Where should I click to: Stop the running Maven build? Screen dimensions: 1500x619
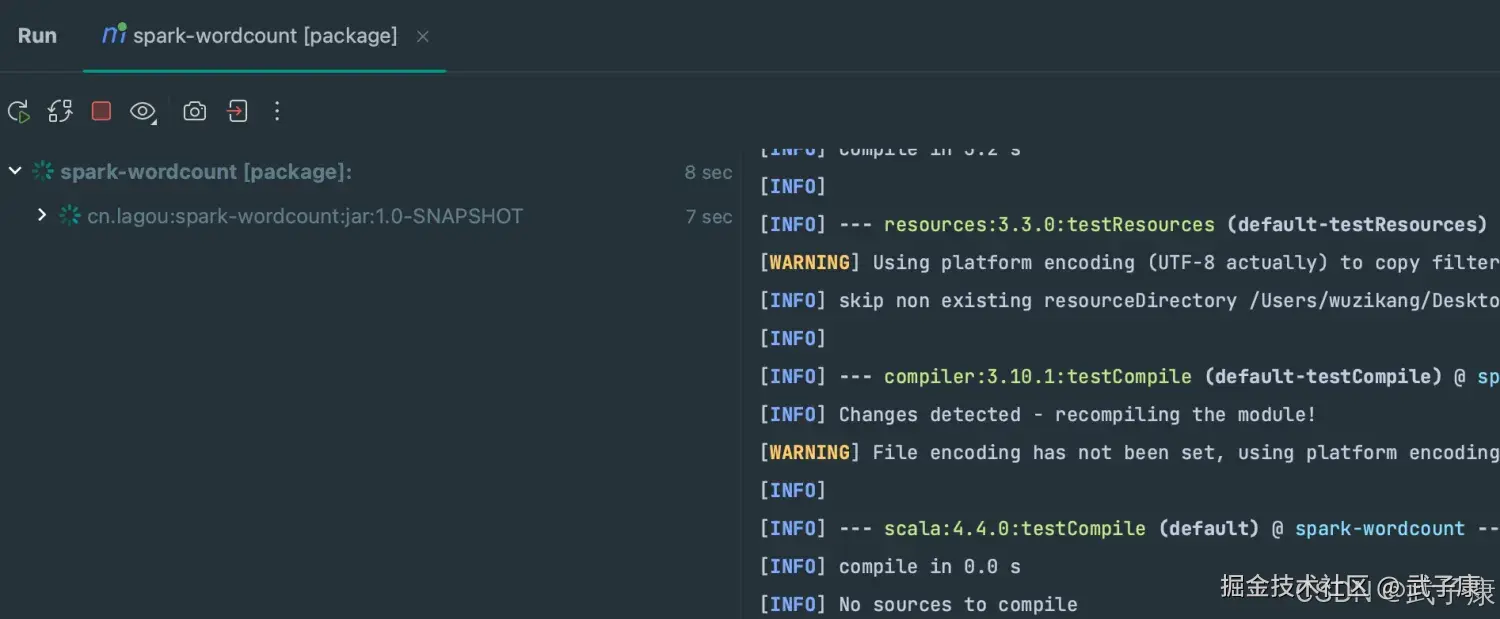(101, 111)
